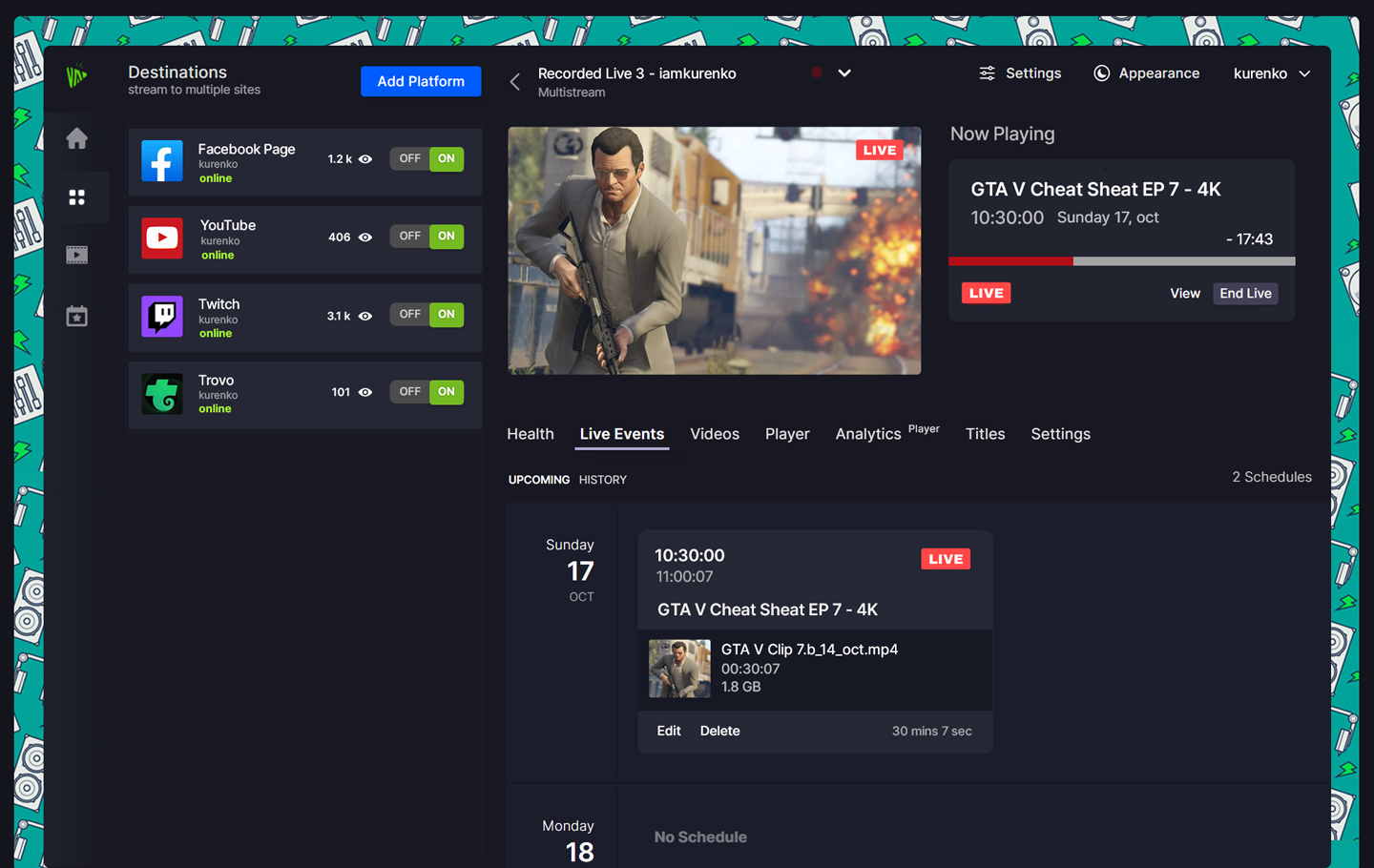
Task: Click the eye viewers icon for Twitch
Action: (365, 316)
